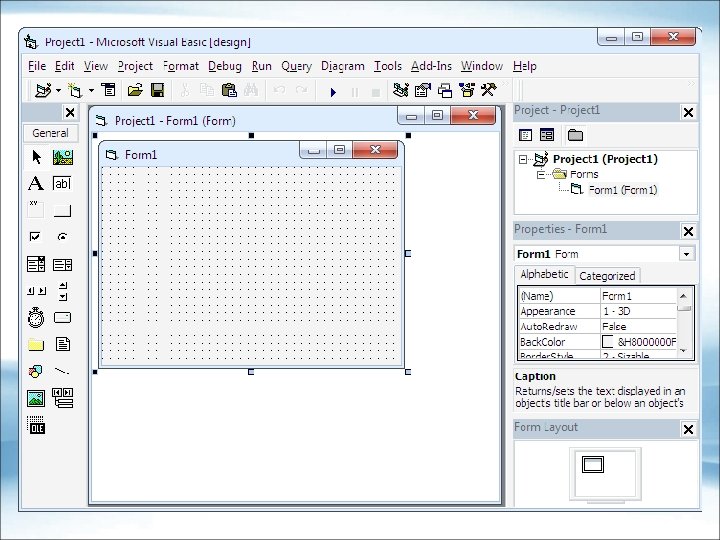Select the VScrollBar control tool
Screen dimensions: 720x540
click(x=63, y=291)
